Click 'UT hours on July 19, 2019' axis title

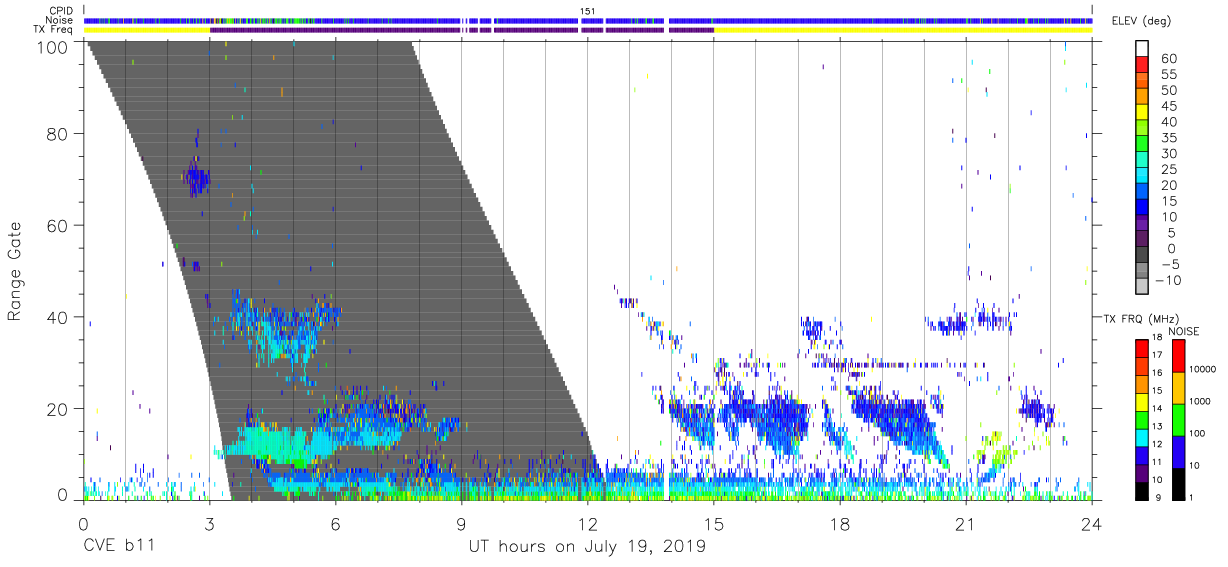click(588, 547)
